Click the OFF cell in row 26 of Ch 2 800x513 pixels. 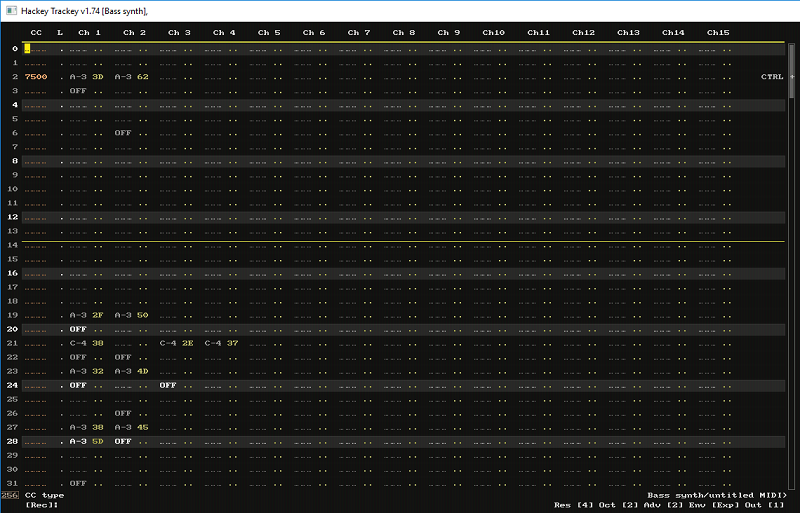coord(123,413)
